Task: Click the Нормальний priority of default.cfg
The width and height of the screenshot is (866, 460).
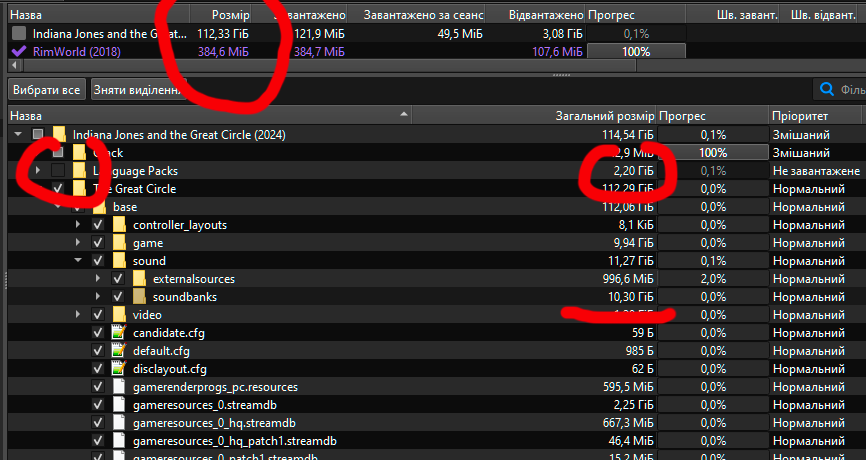Action: pyautogui.click(x=809, y=351)
